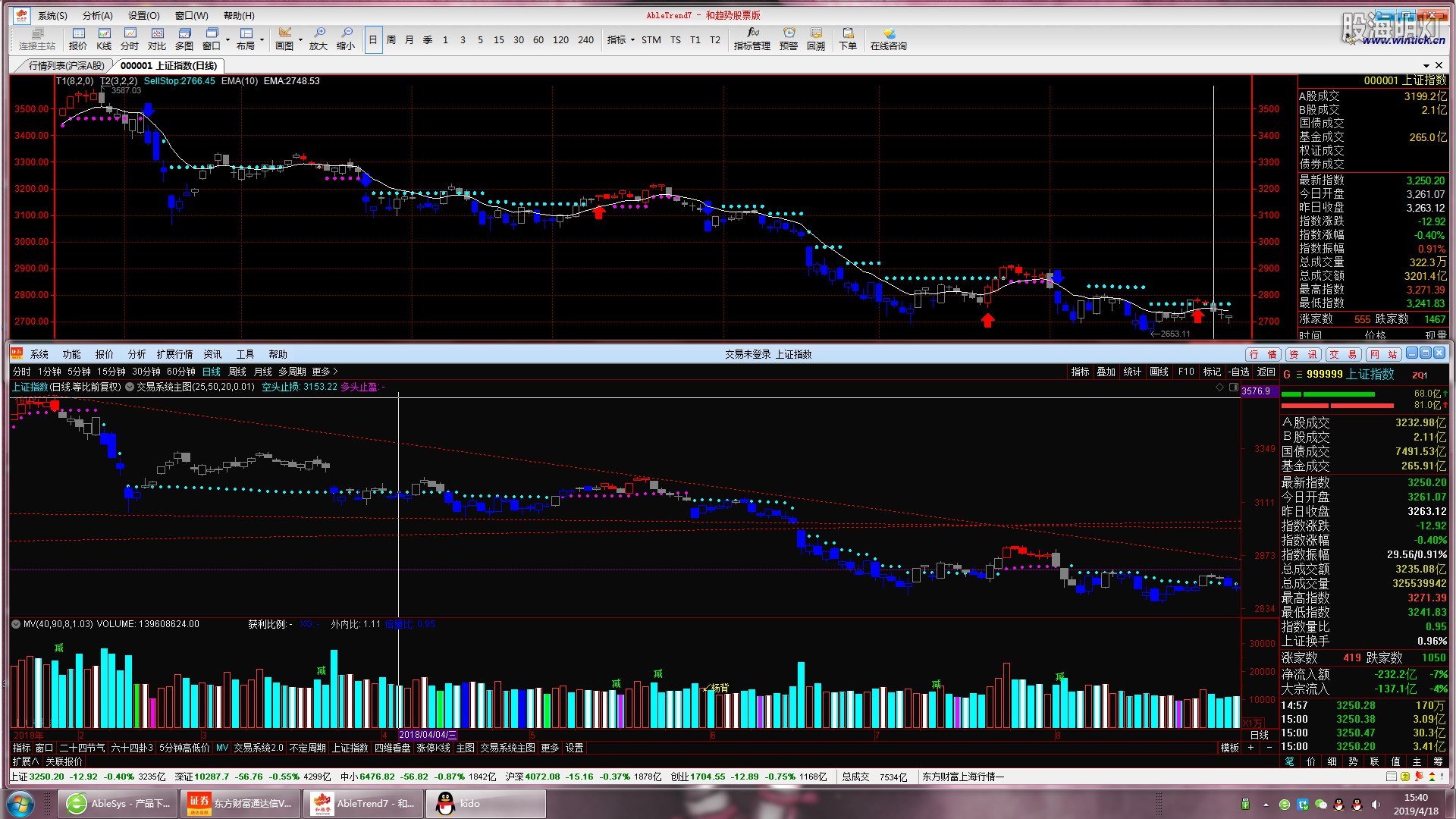Screen dimensions: 1456x819
Task: Select the 交易系统2.0 indicator tab
Action: 258,748
